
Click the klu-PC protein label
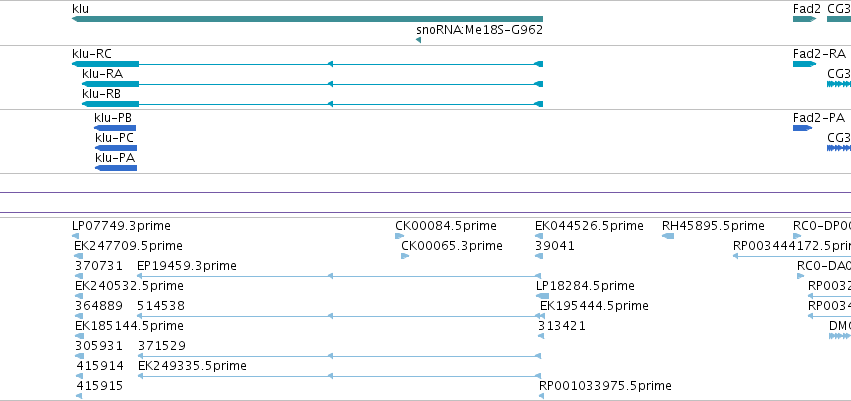point(114,138)
